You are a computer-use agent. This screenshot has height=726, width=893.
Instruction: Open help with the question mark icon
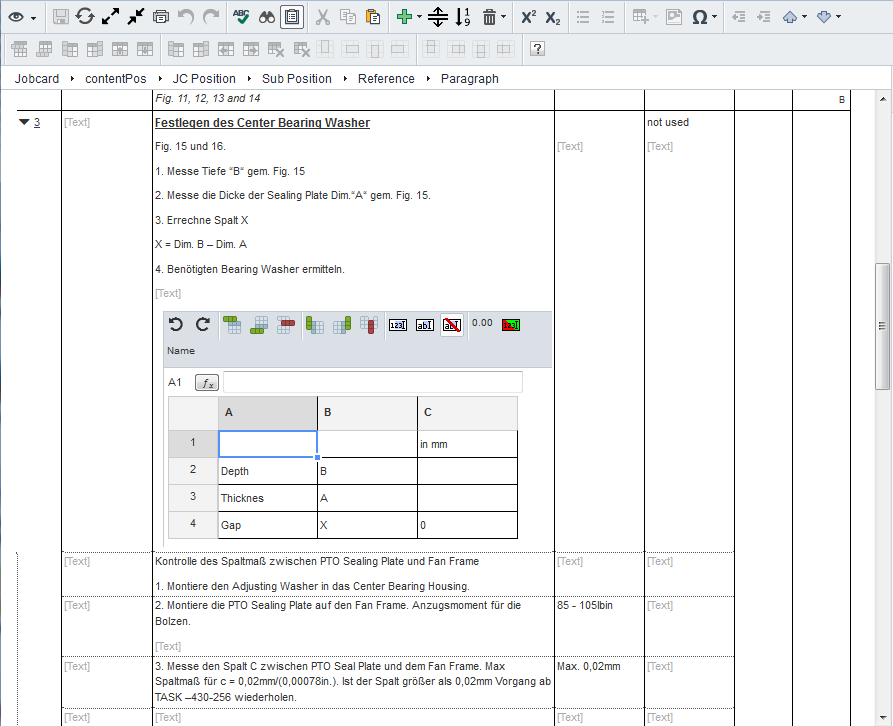tap(537, 49)
